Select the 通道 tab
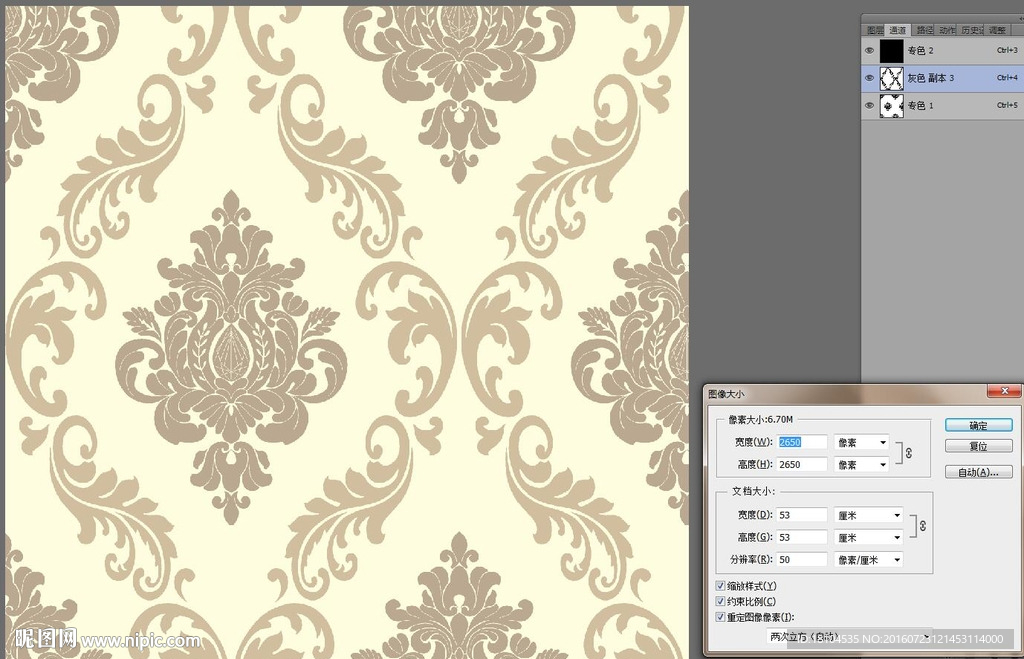The width and height of the screenshot is (1024, 659). click(x=897, y=30)
